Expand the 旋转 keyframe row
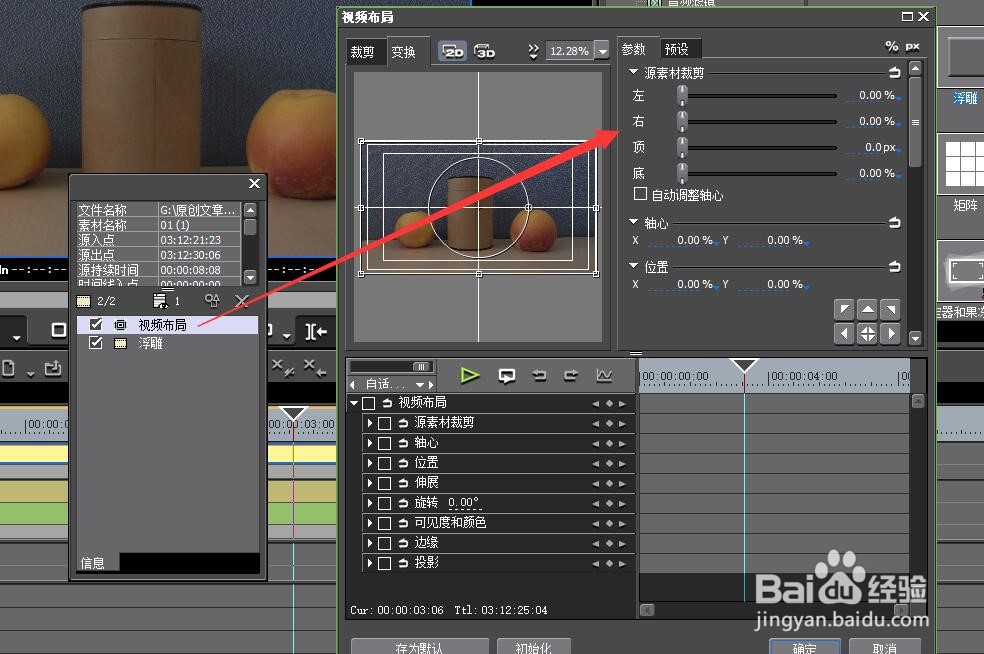Screen dimensions: 984x654 [370, 503]
